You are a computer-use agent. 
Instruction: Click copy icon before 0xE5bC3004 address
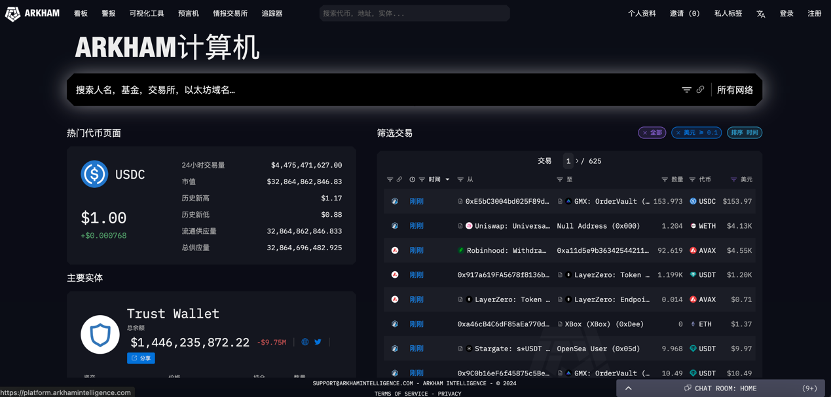point(460,202)
